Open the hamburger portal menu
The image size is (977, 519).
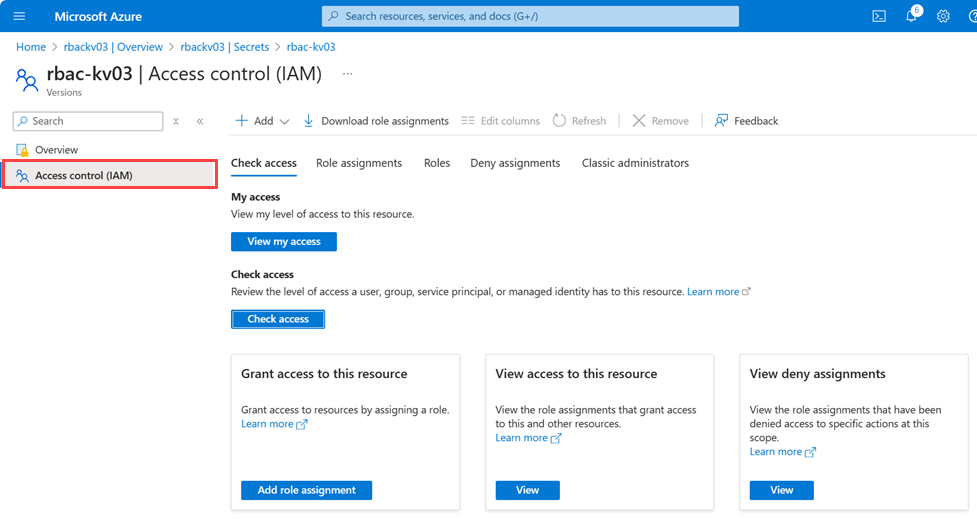pos(19,16)
